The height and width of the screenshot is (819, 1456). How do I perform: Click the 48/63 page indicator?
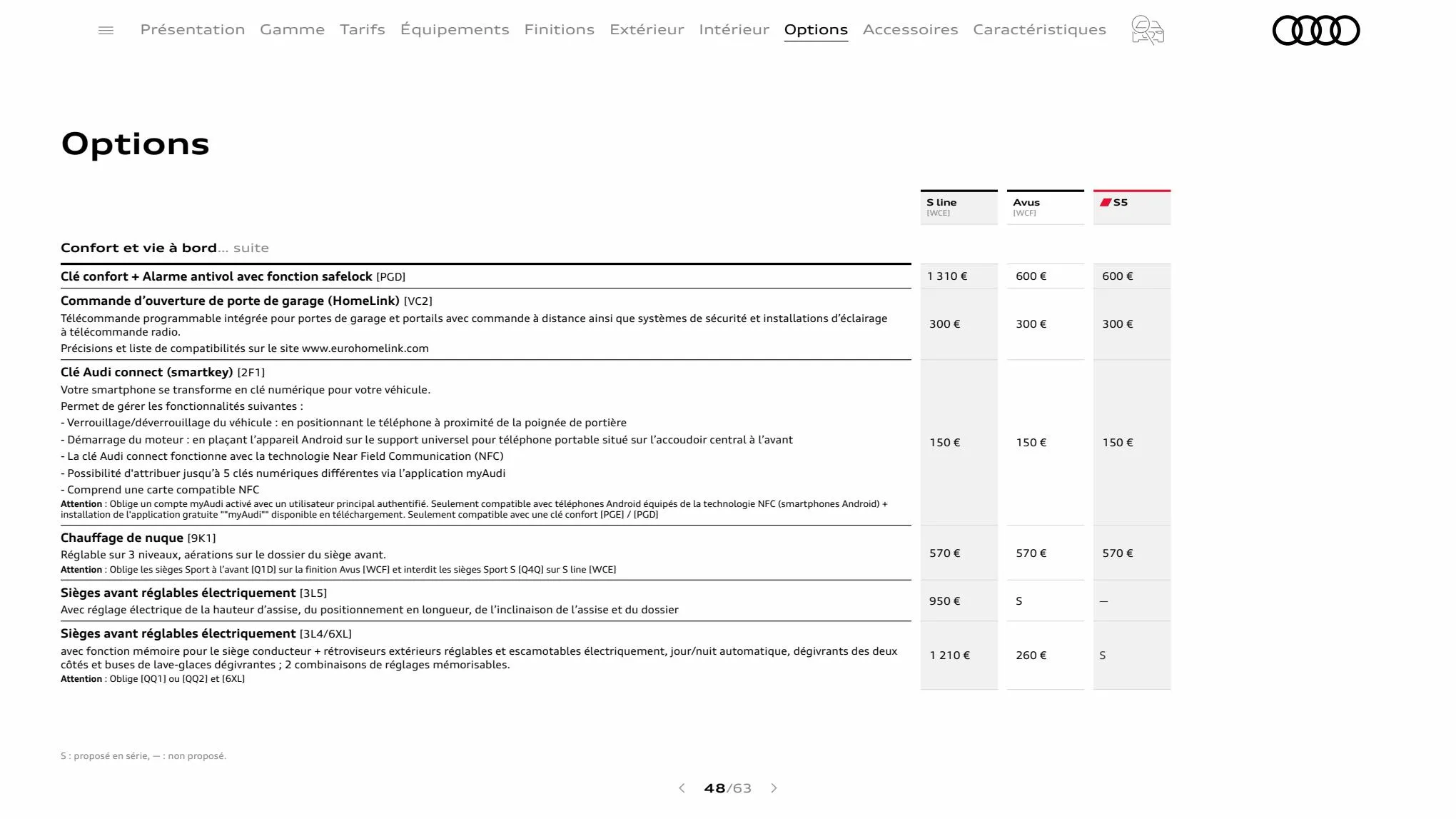[x=727, y=788]
